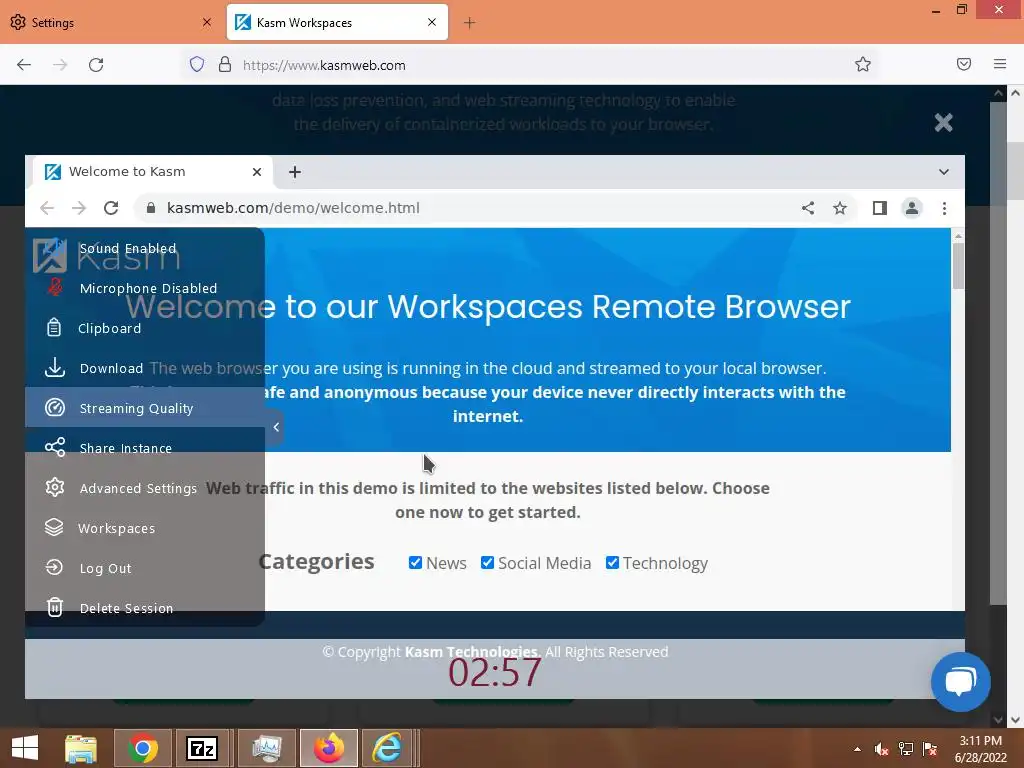Select the Kasm Workspaces Firefox tab
This screenshot has height=768, width=1024.
click(337, 22)
